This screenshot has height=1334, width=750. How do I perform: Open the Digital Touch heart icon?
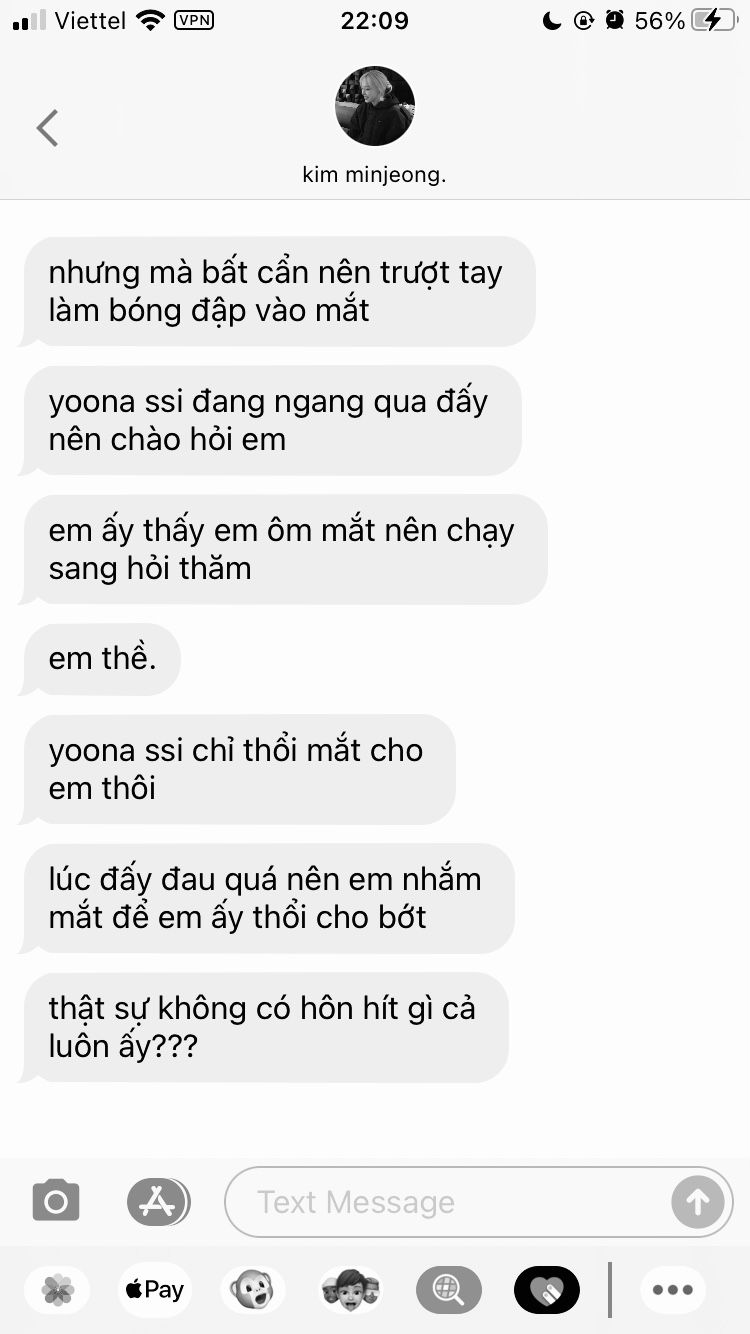[x=546, y=1290]
